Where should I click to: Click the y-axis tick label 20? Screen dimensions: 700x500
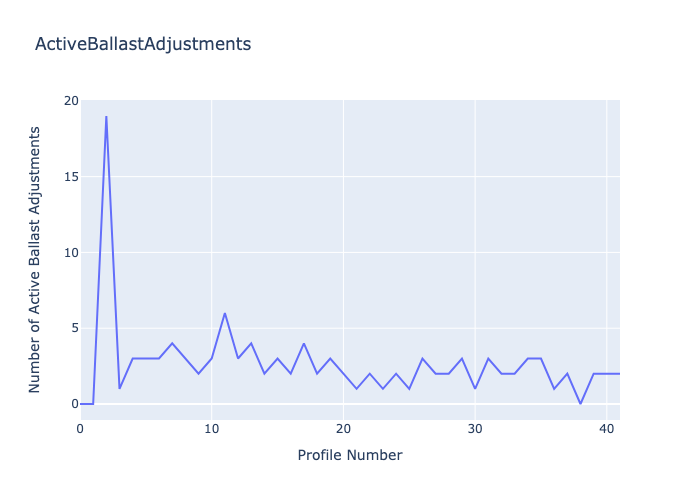(70, 101)
